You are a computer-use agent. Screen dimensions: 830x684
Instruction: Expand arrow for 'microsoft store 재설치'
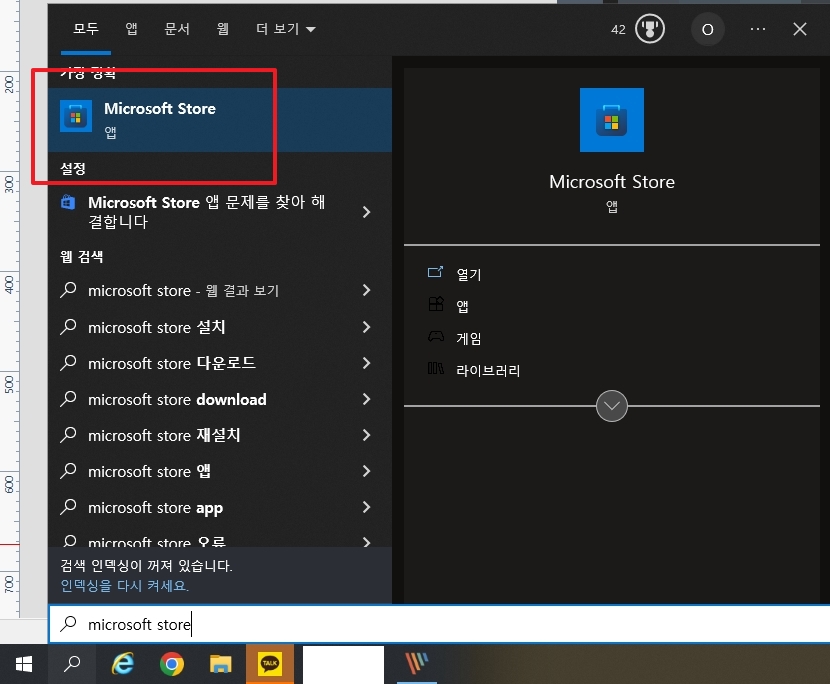click(x=366, y=435)
